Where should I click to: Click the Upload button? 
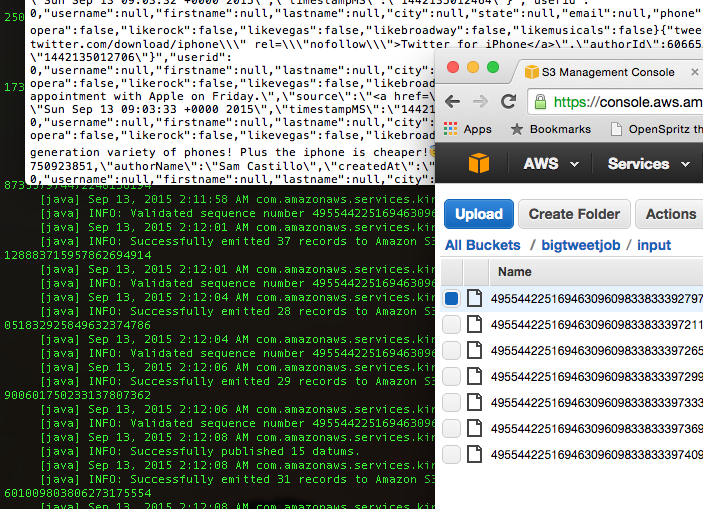479,214
